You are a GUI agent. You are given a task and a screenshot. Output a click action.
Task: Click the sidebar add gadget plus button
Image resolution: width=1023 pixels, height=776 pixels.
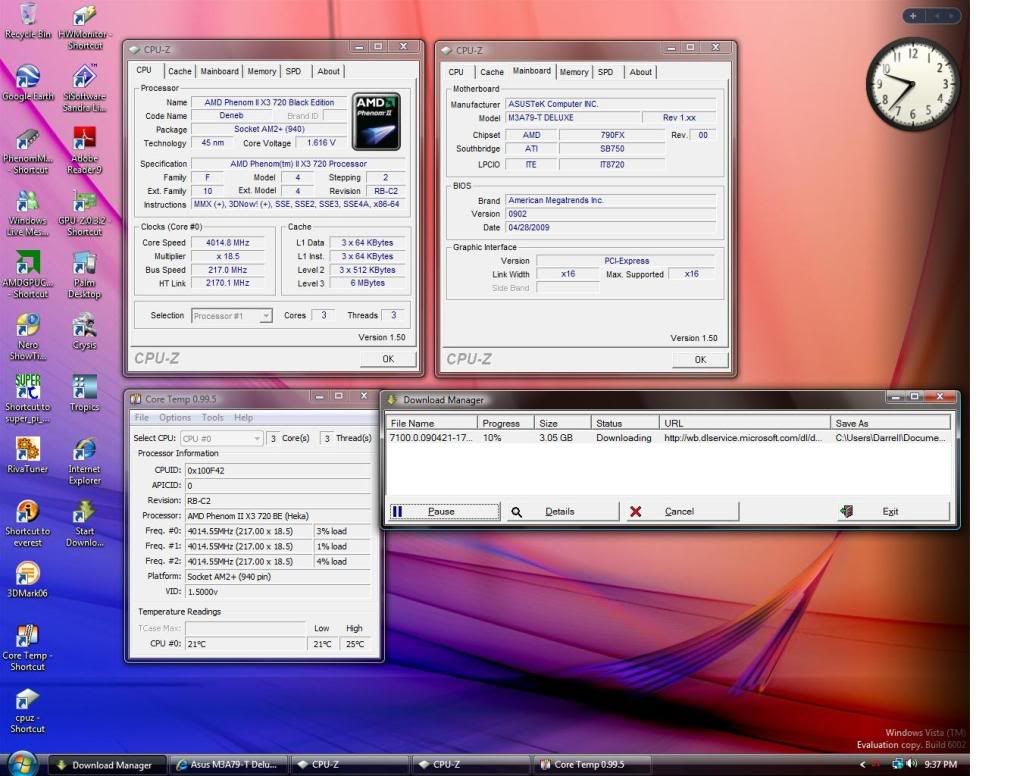(x=913, y=16)
